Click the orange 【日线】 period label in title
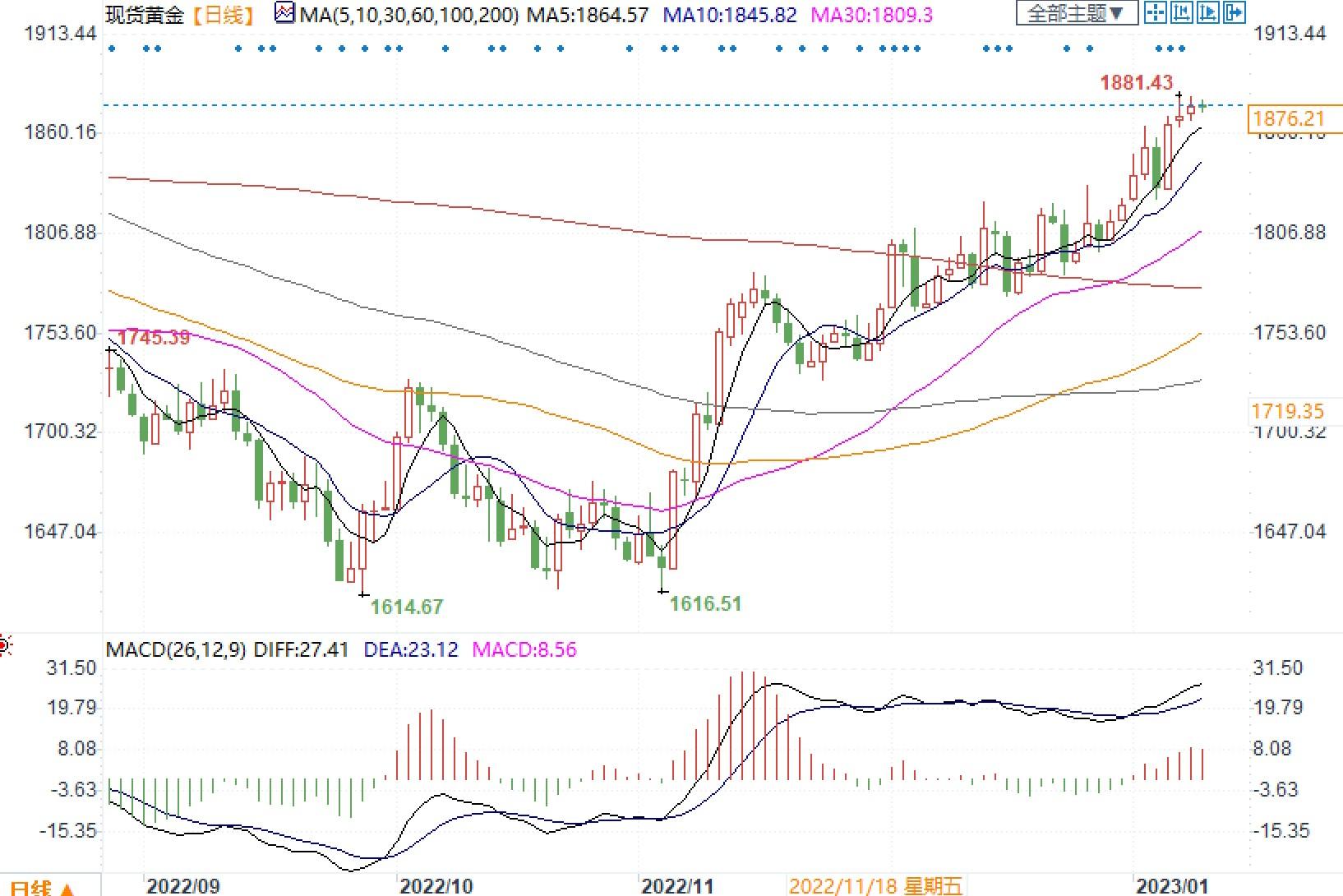This screenshot has width=1343, height=896. (x=222, y=15)
